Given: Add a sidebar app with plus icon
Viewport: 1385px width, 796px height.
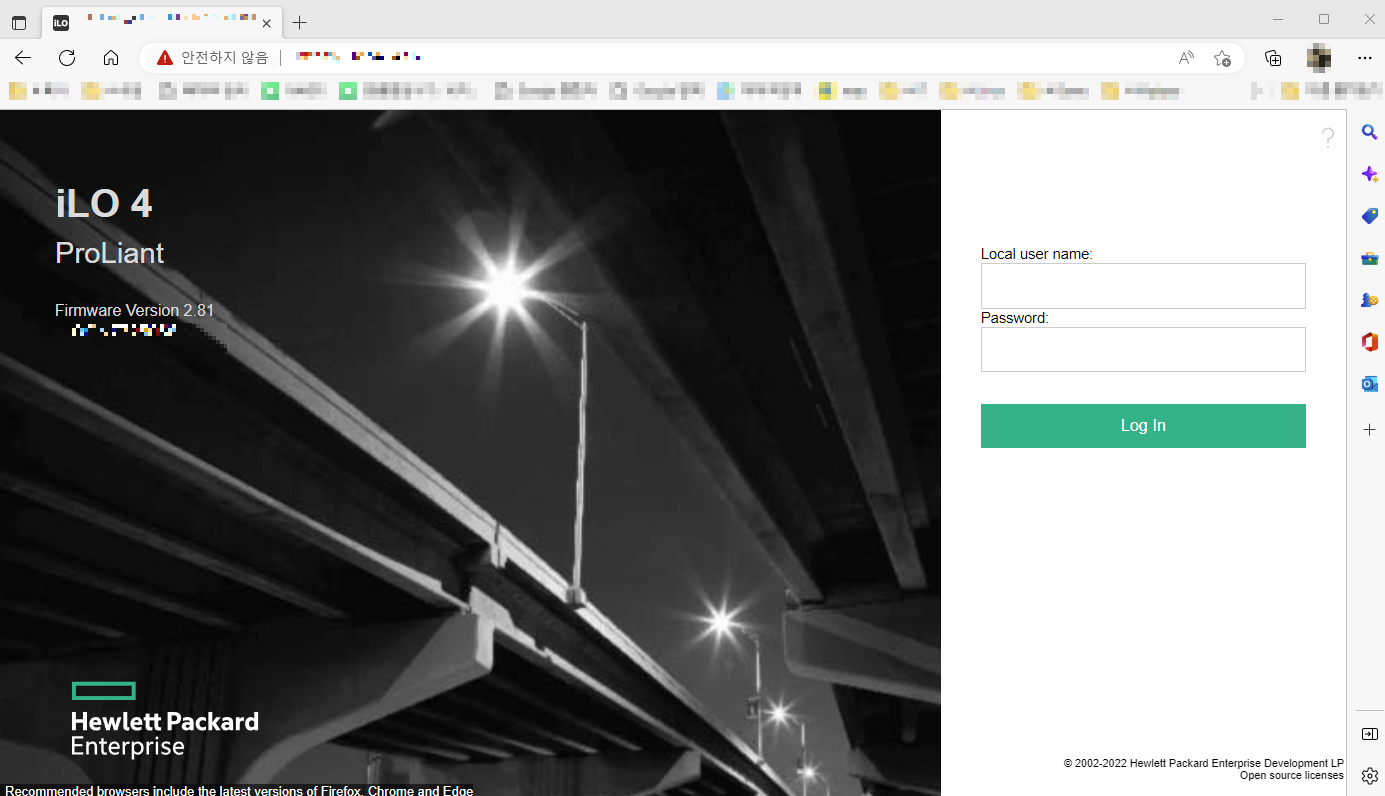Looking at the screenshot, I should tap(1370, 429).
